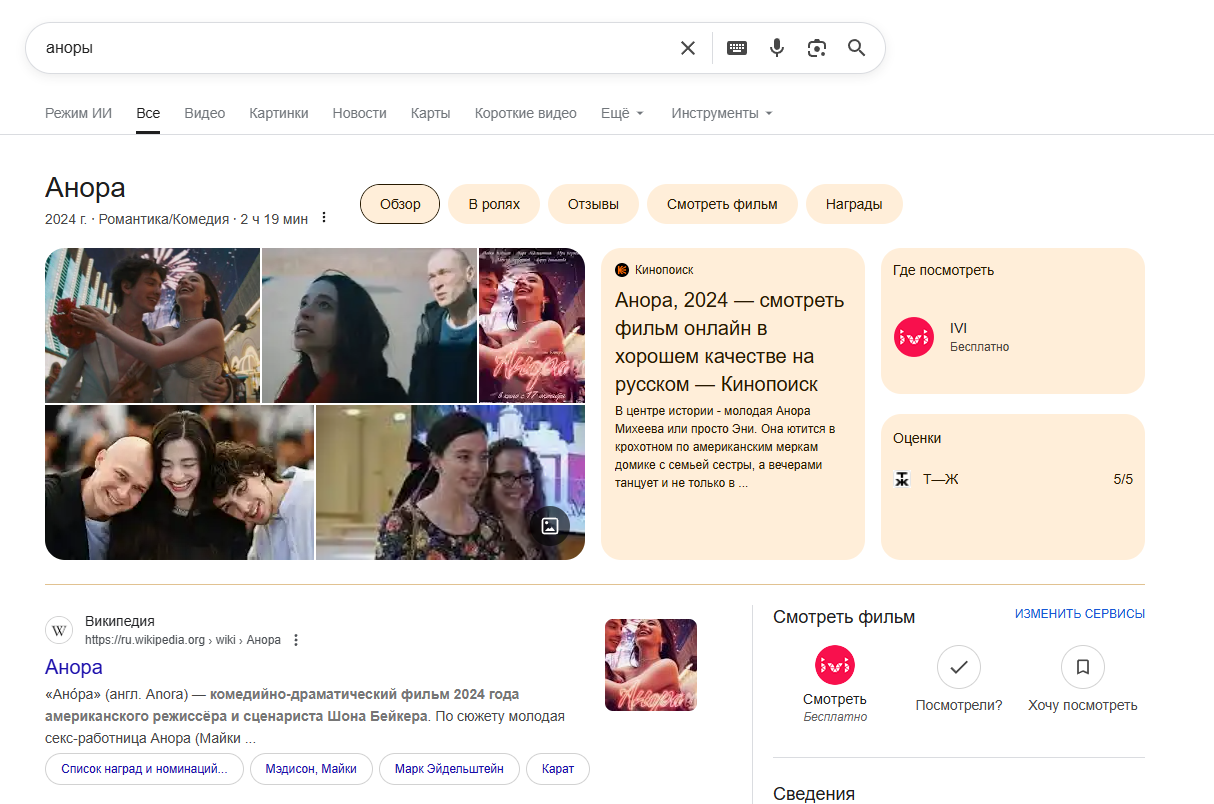
Task: Open three-dot menu beside Wikipedia URL
Action: [296, 640]
